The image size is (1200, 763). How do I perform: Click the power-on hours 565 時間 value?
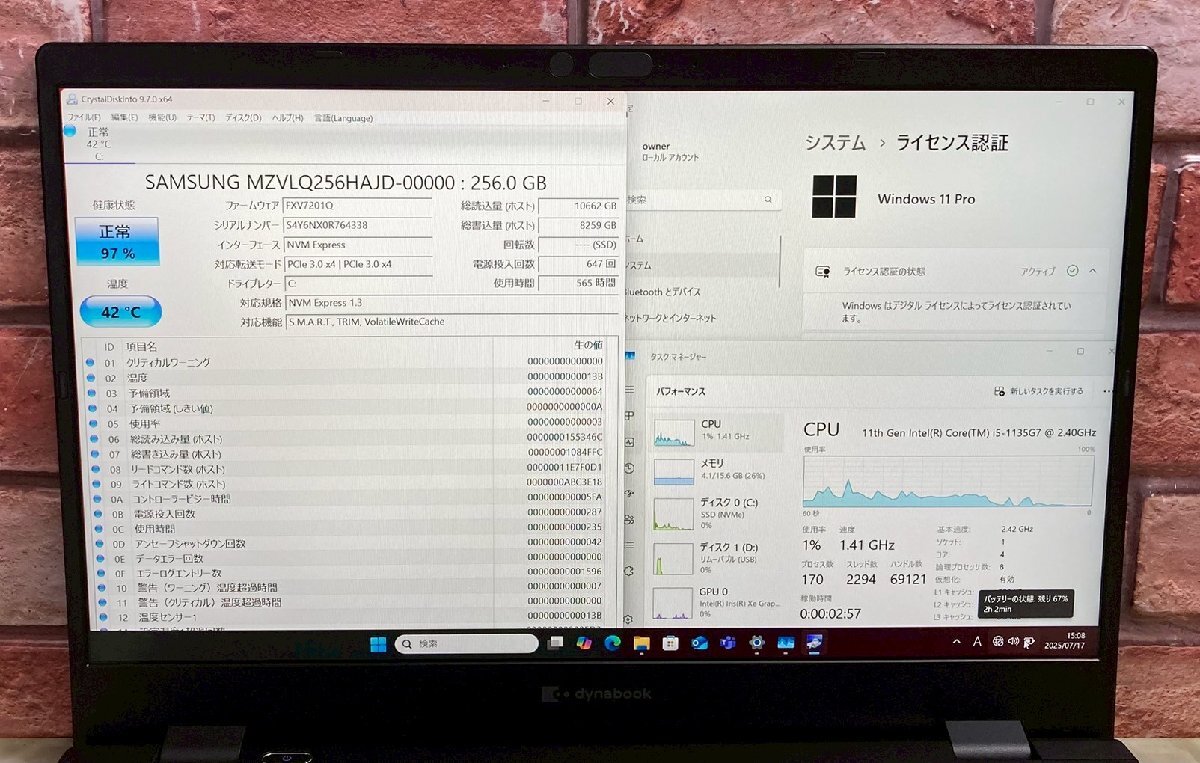(x=579, y=283)
